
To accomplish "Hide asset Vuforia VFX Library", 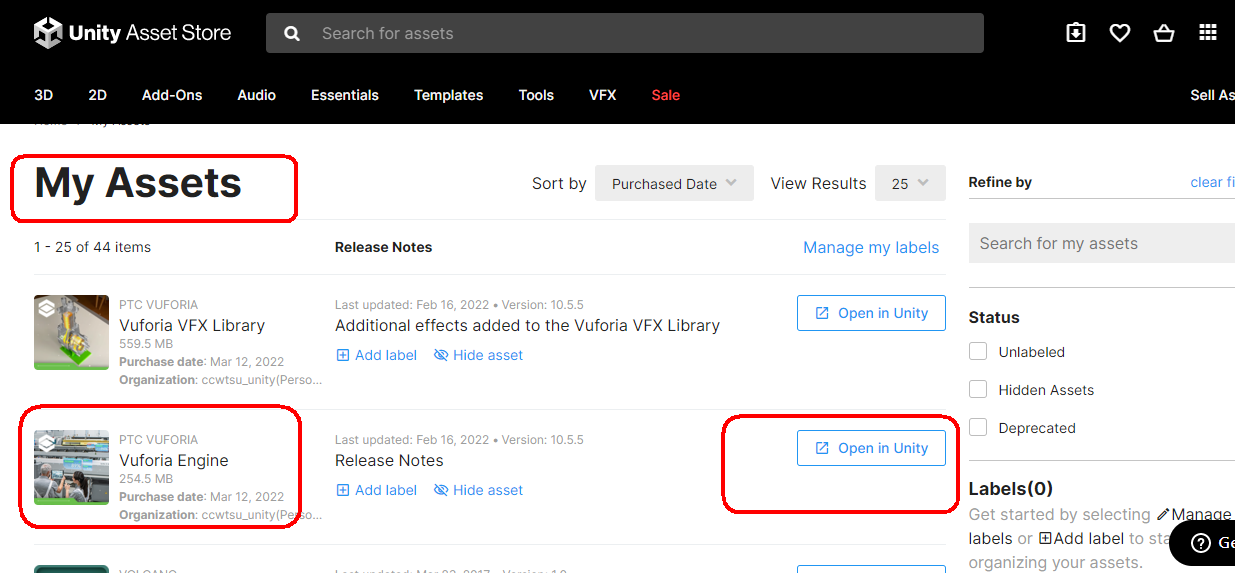I will click(478, 355).
